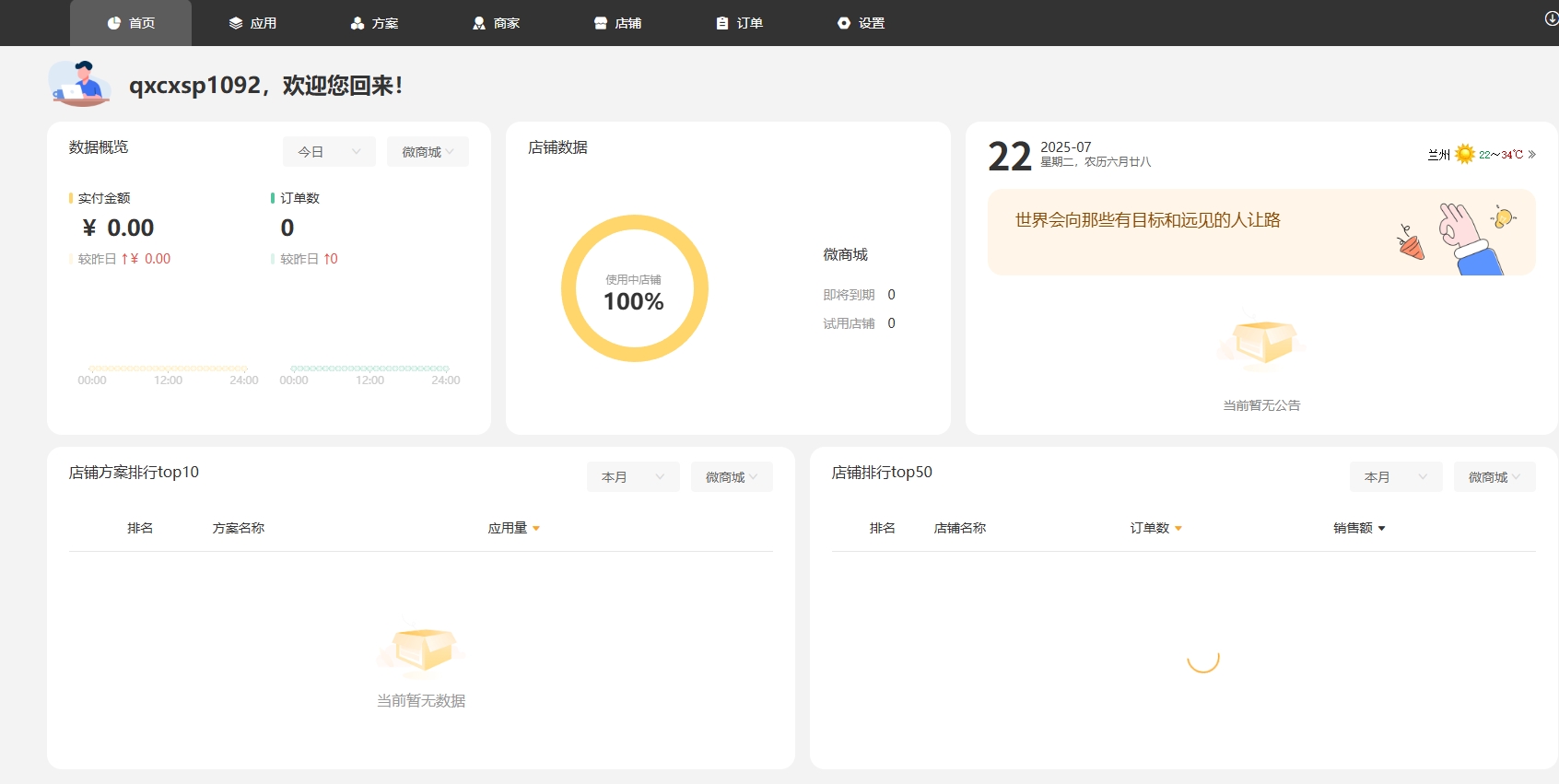Open 微商城 dropdown in 数据概览 panel
This screenshot has width=1559, height=784.
pyautogui.click(x=428, y=152)
